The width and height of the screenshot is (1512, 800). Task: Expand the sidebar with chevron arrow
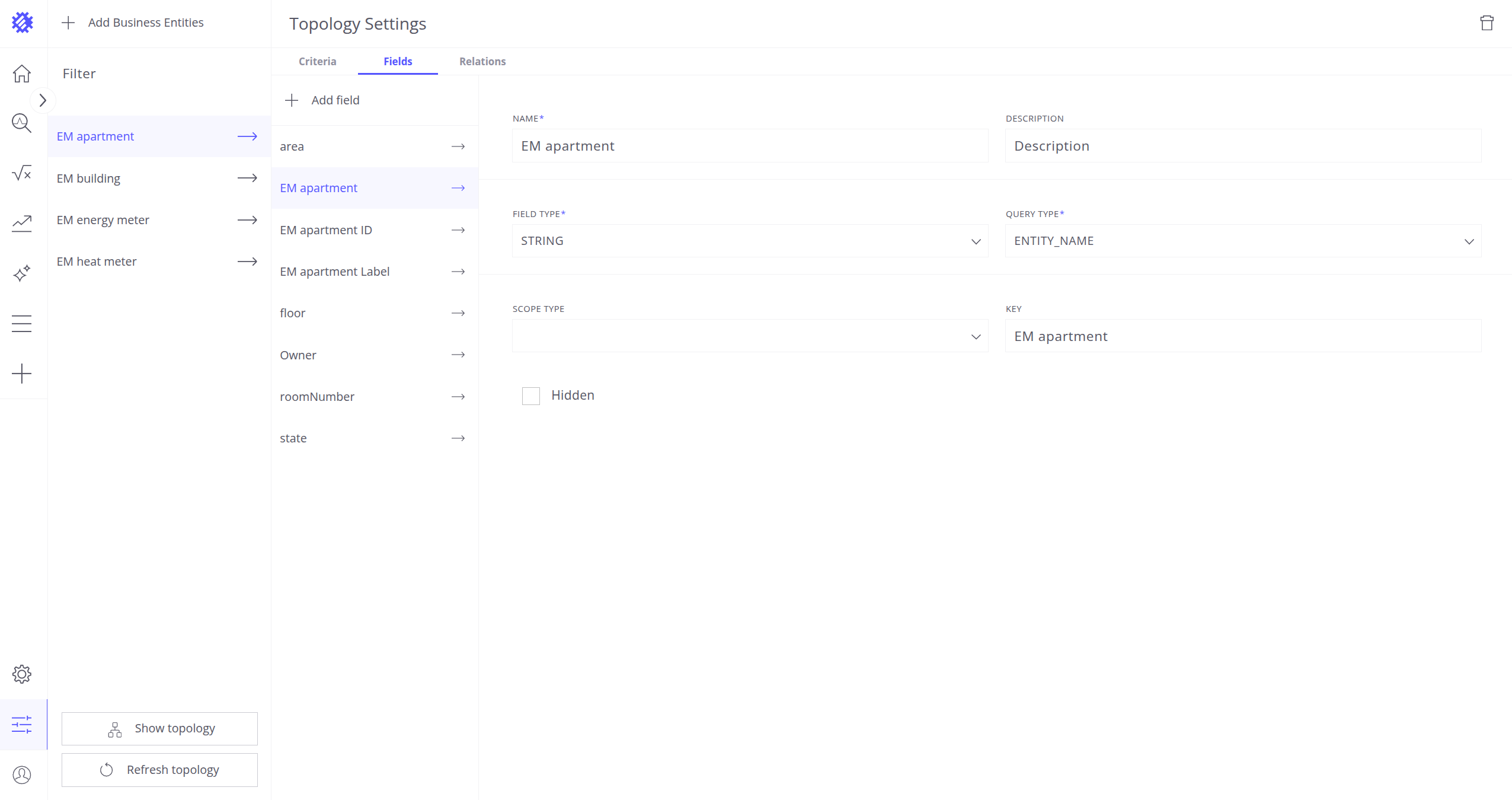pos(43,100)
